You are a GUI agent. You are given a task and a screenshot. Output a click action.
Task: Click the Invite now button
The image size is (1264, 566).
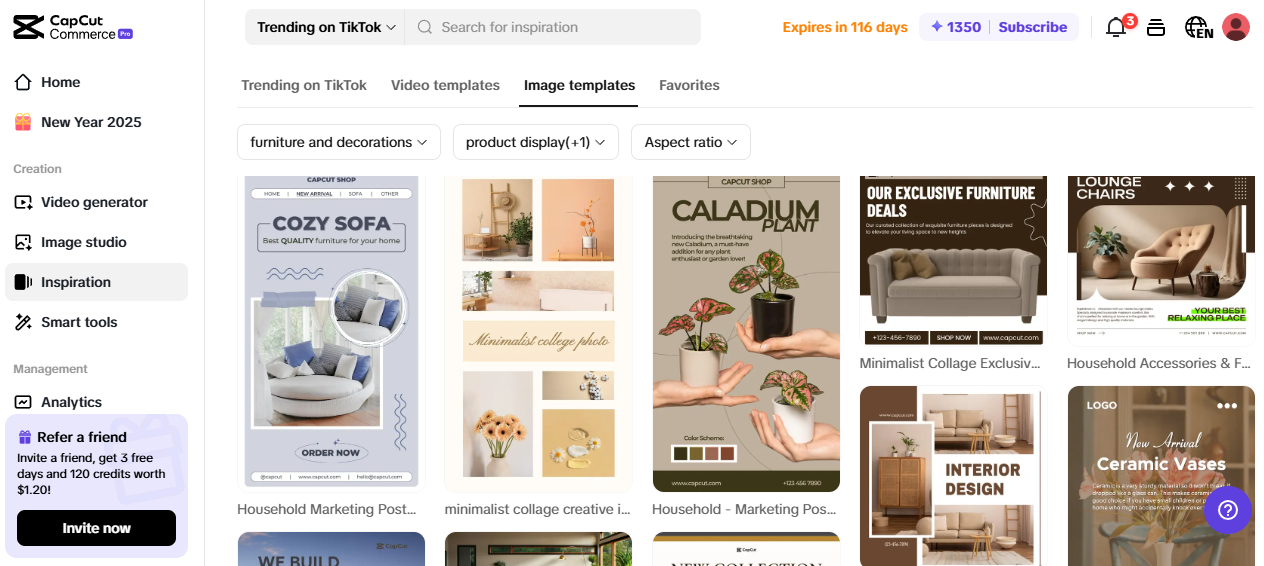tap(96, 528)
